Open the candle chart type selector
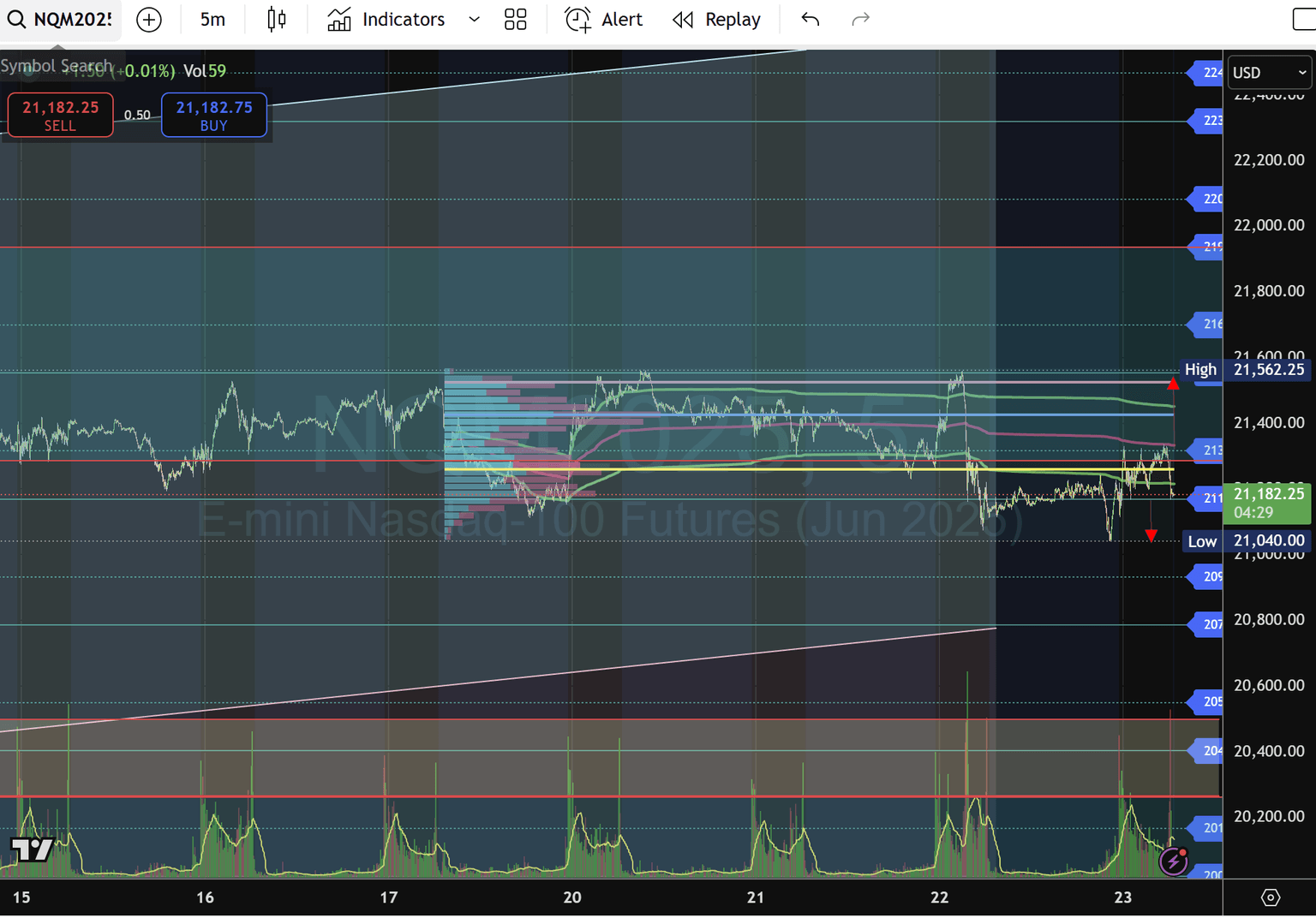The width and height of the screenshot is (1316, 918). (276, 19)
